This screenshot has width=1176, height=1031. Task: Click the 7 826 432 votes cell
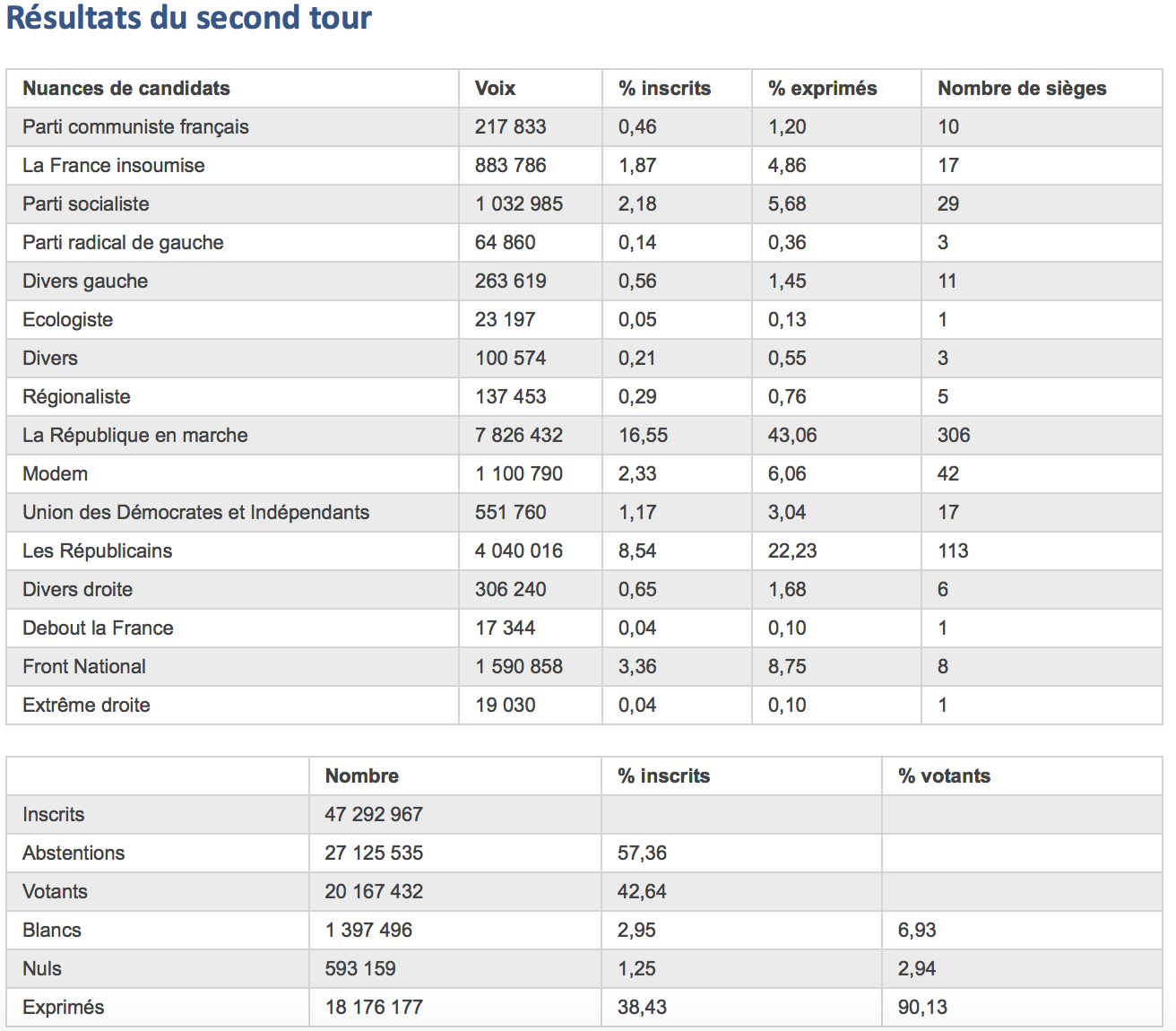[x=519, y=436]
